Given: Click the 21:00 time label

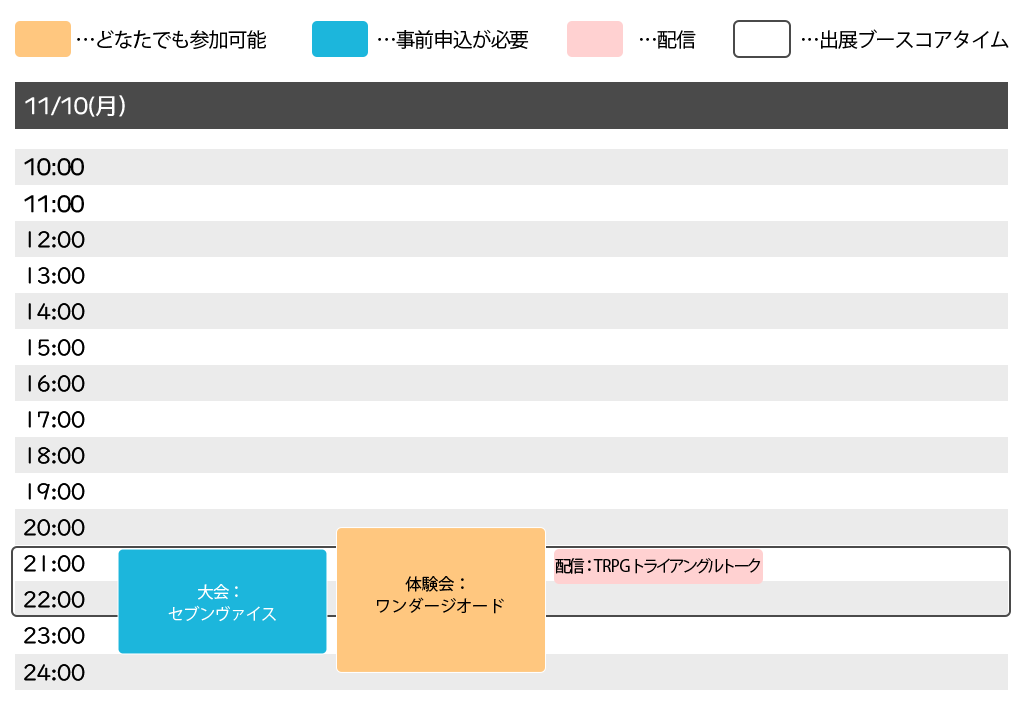Looking at the screenshot, I should point(54,564).
